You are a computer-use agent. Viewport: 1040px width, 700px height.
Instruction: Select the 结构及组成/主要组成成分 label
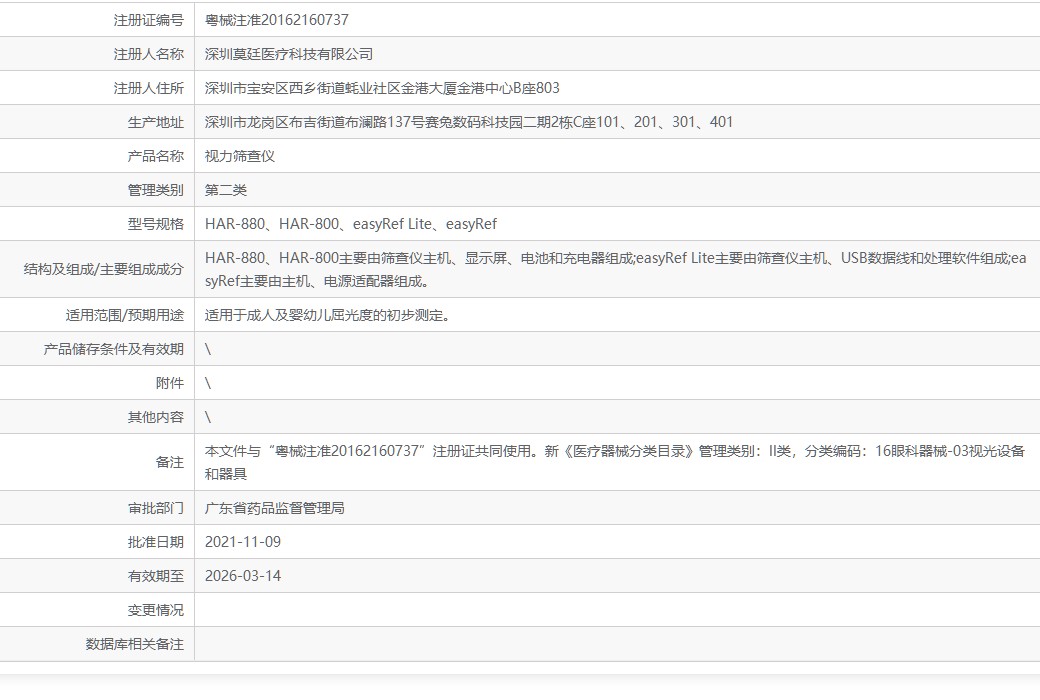pos(103,269)
